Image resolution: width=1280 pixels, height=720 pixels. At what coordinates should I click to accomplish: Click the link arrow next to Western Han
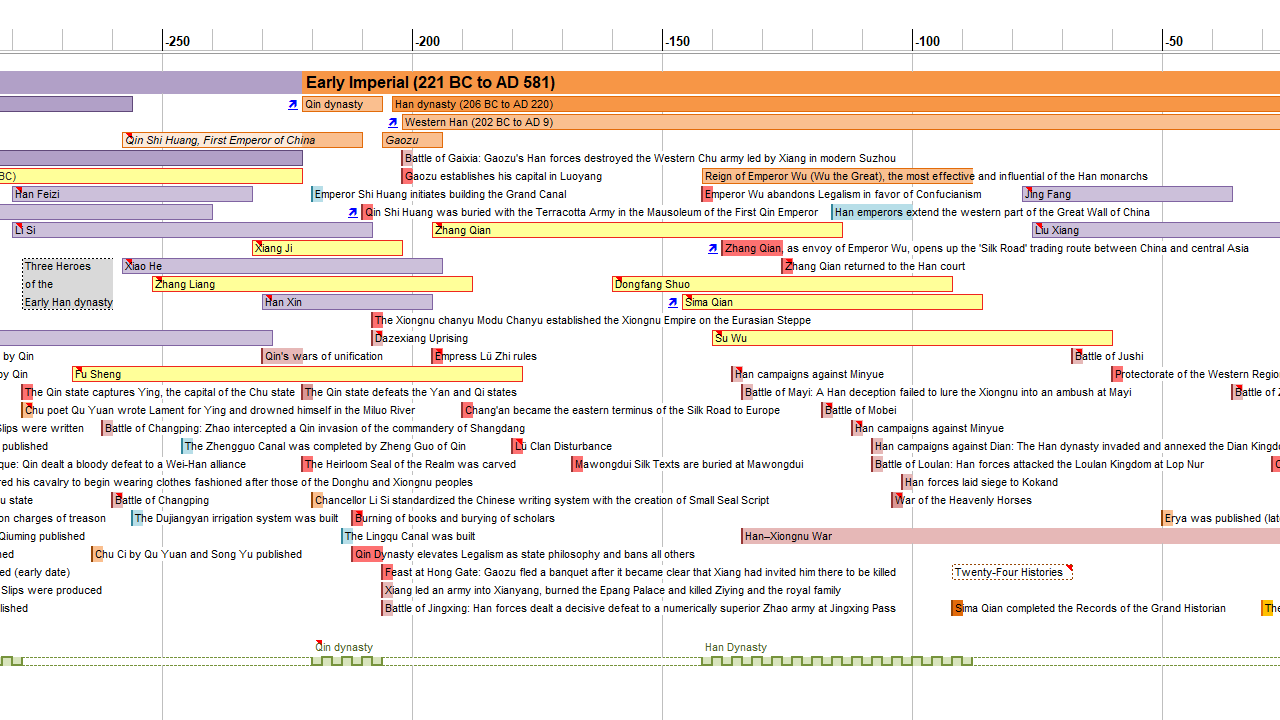[392, 122]
